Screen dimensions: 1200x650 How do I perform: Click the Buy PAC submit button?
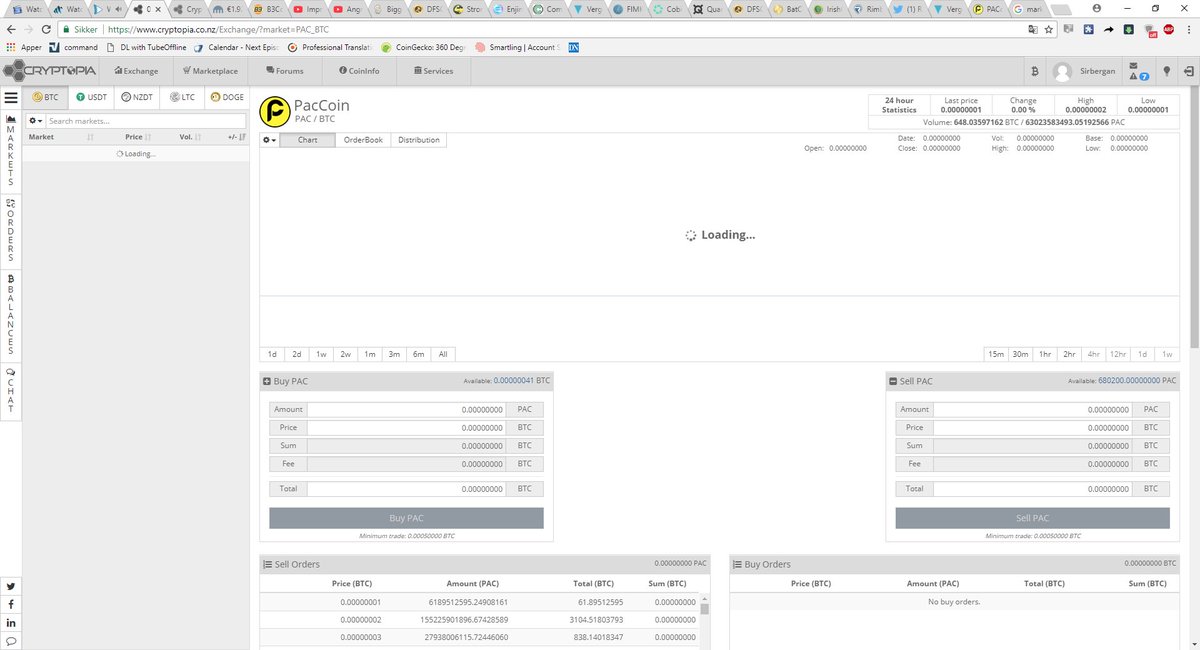[406, 518]
